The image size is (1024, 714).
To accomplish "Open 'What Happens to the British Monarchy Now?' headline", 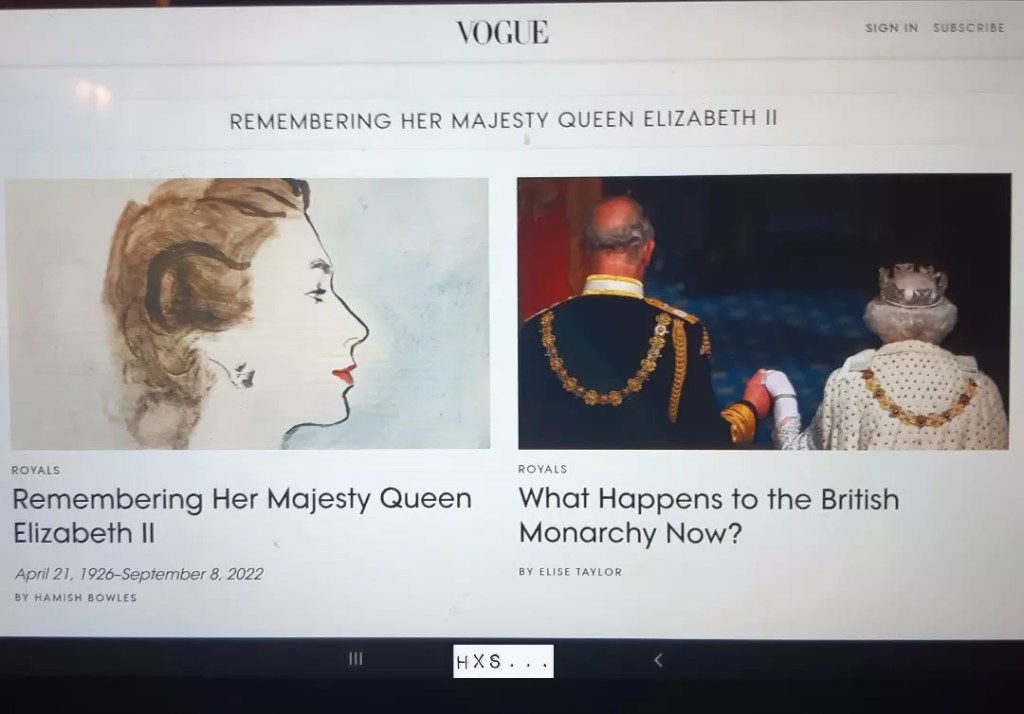I will click(x=709, y=516).
